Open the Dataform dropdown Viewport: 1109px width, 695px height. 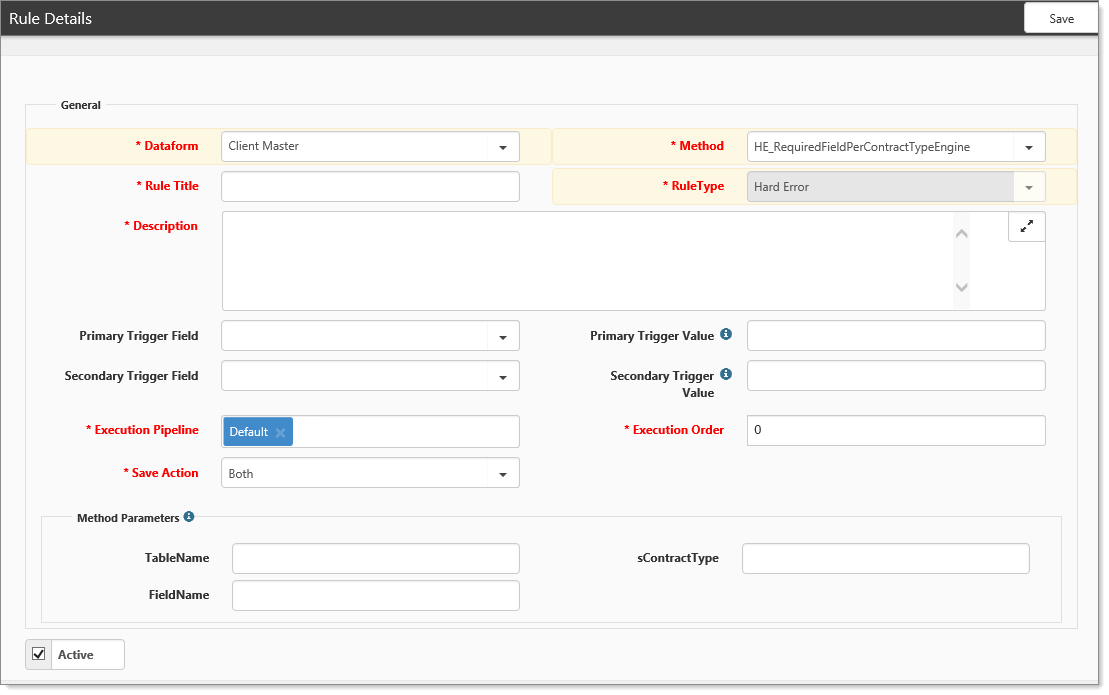tap(502, 147)
